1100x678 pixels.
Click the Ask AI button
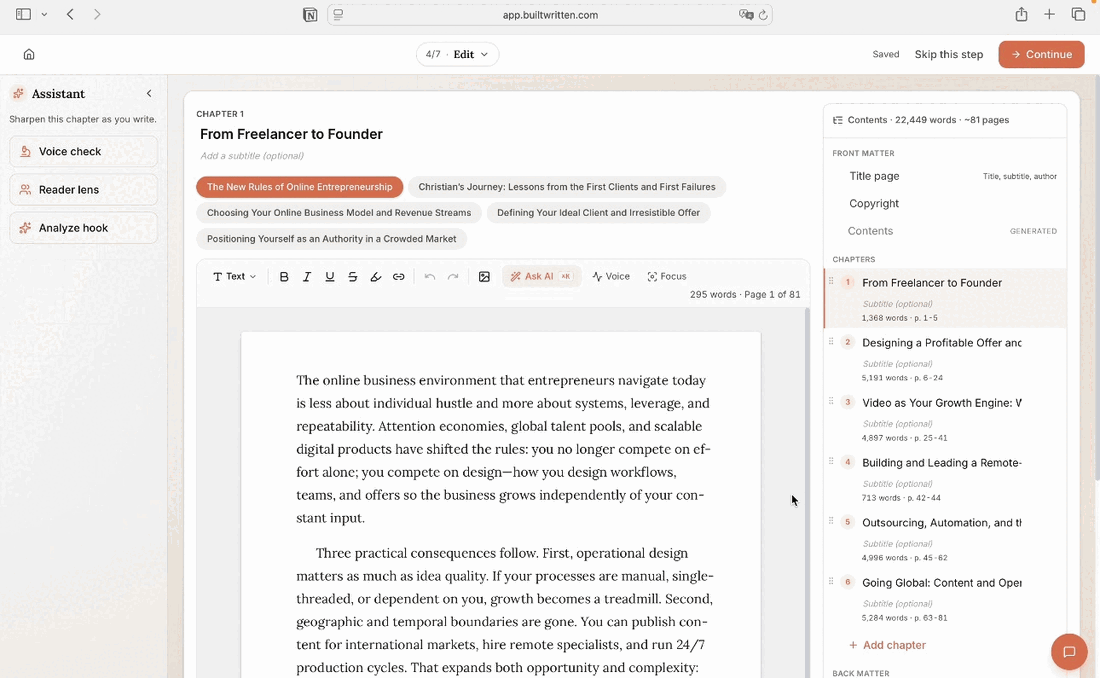click(541, 277)
